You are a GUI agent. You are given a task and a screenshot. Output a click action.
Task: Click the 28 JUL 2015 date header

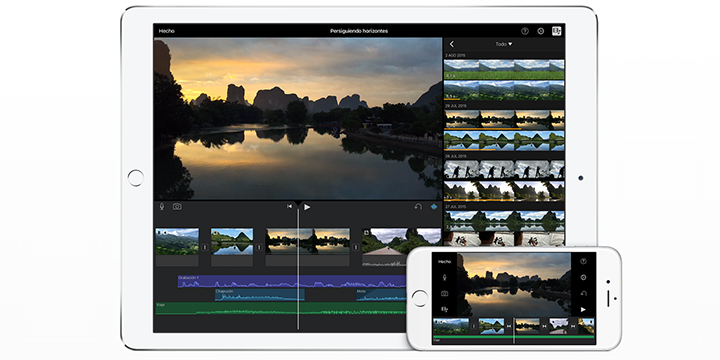455,156
